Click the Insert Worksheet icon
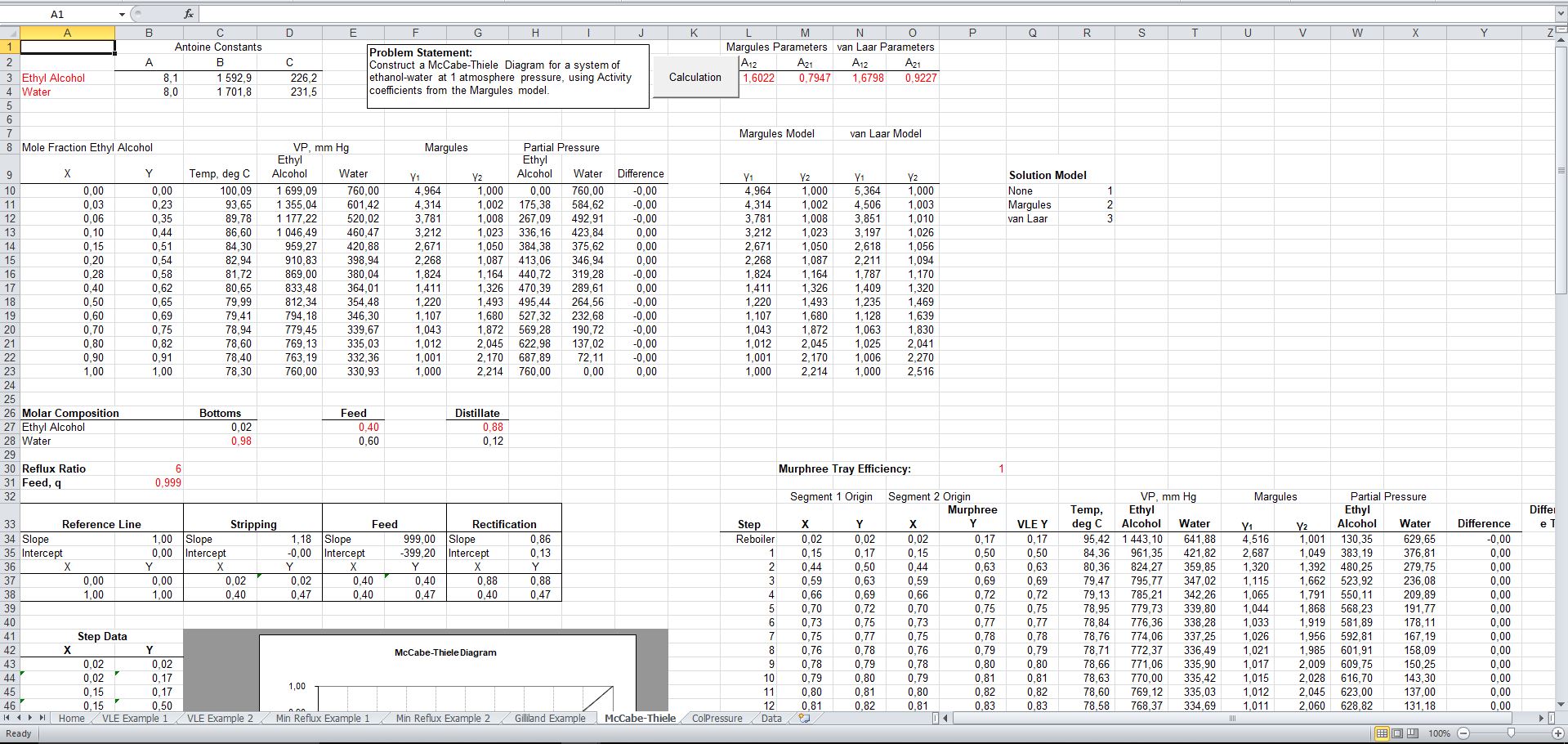 804,719
